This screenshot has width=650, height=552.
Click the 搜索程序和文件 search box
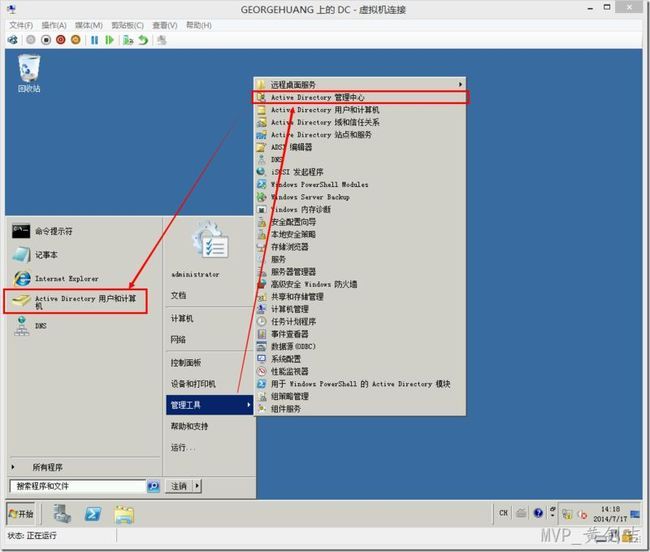(x=78, y=486)
